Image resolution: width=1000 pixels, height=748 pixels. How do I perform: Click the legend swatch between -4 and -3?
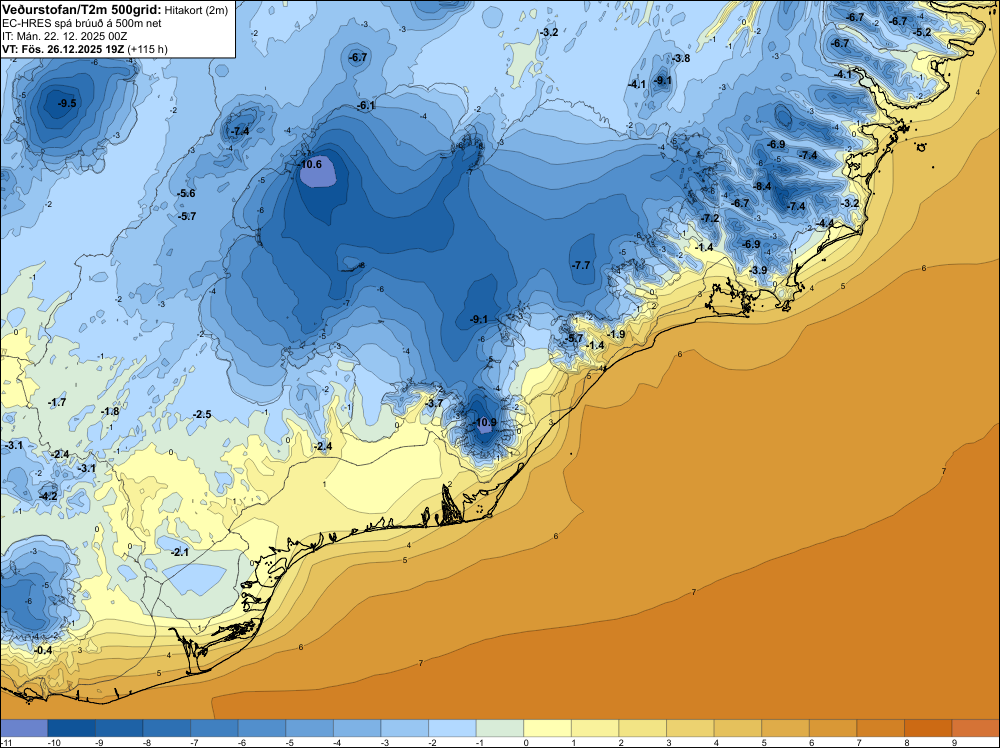pos(357,728)
